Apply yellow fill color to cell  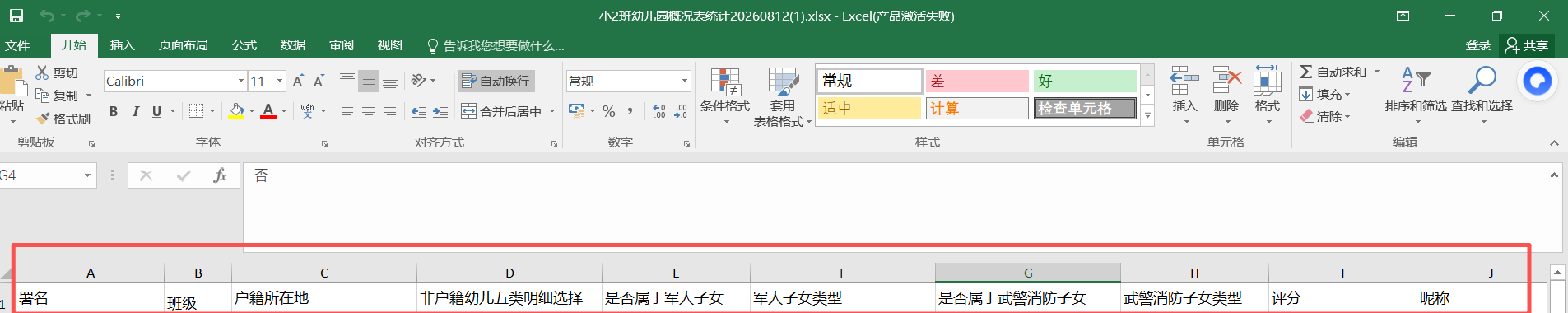coord(237,111)
